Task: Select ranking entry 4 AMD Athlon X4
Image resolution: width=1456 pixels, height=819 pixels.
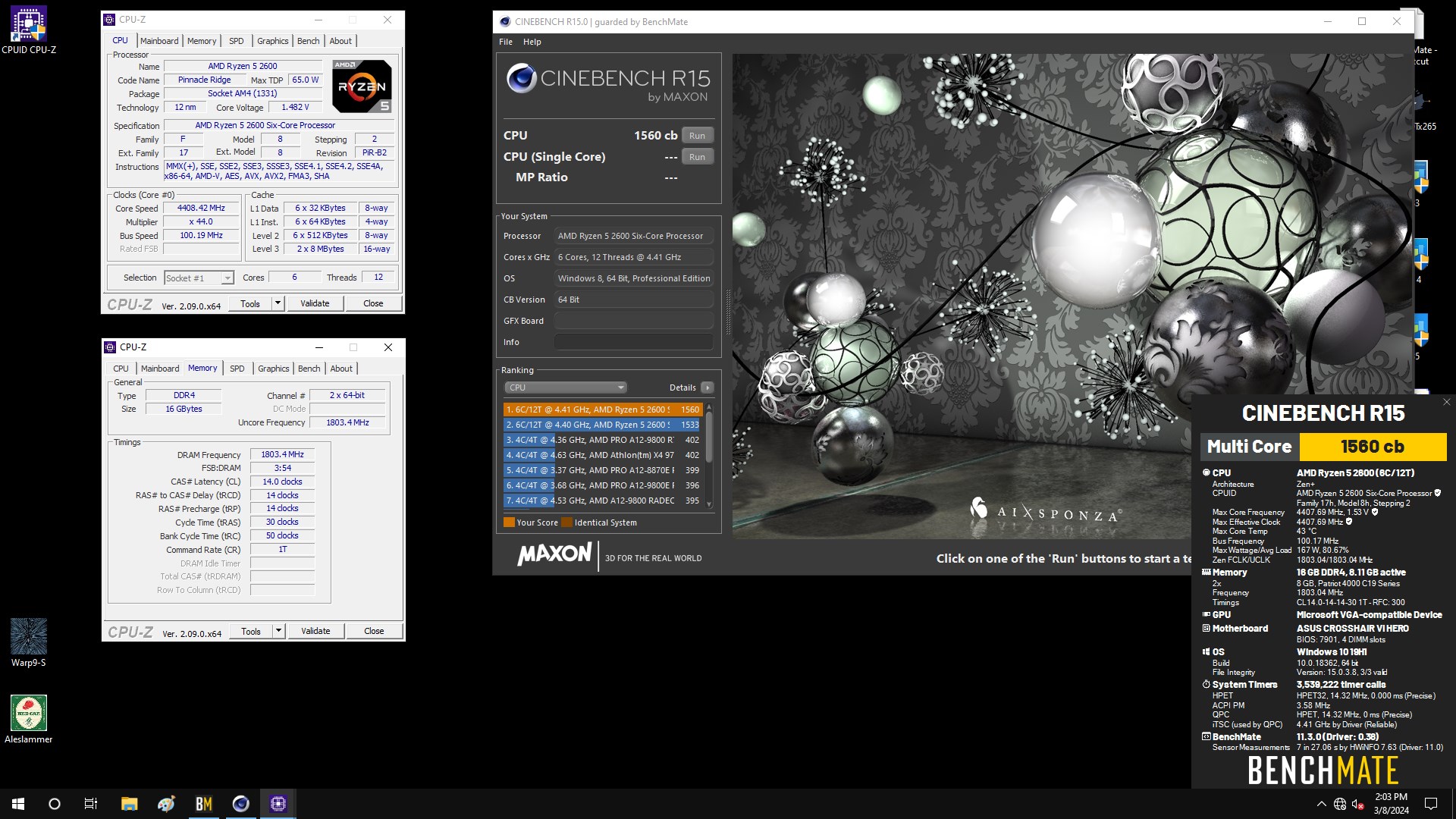Action: coord(604,455)
